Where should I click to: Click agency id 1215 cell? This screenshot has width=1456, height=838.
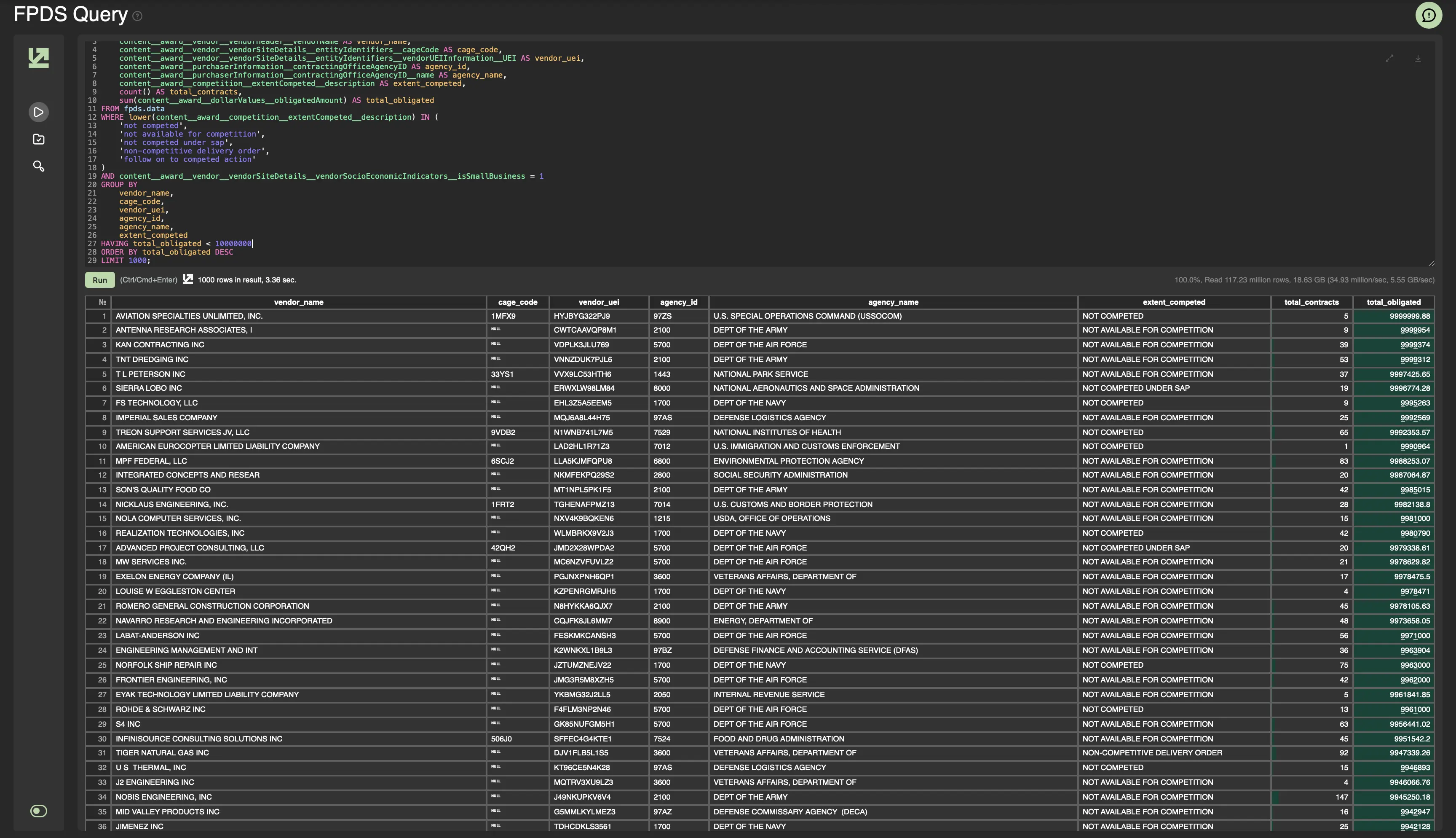[x=679, y=518]
